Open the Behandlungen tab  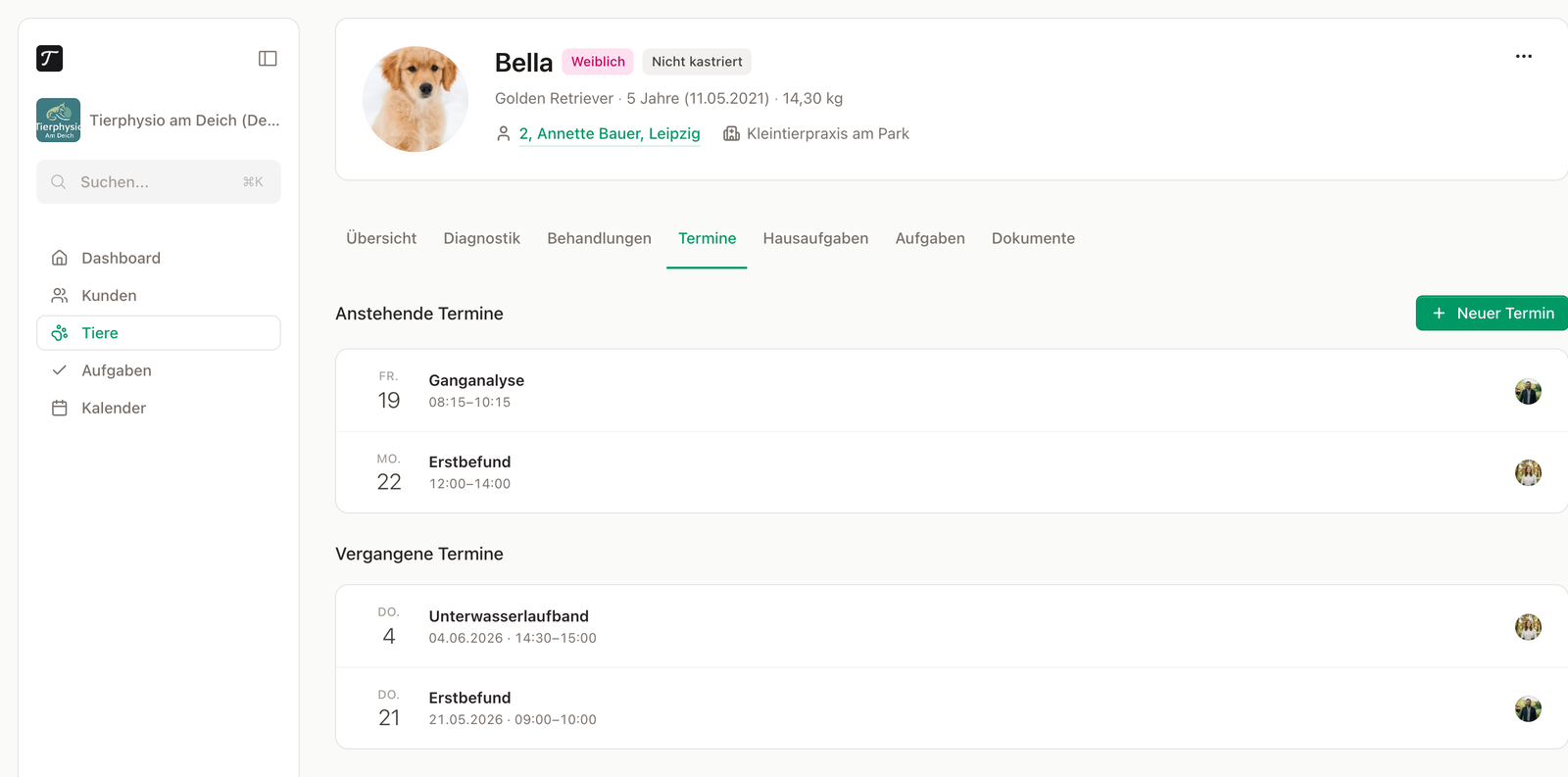pos(599,238)
